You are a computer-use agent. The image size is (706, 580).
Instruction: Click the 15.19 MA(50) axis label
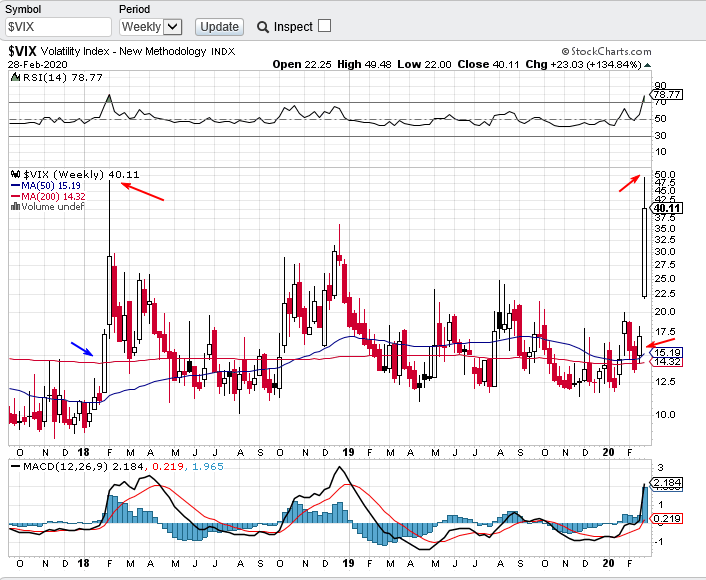pos(667,353)
